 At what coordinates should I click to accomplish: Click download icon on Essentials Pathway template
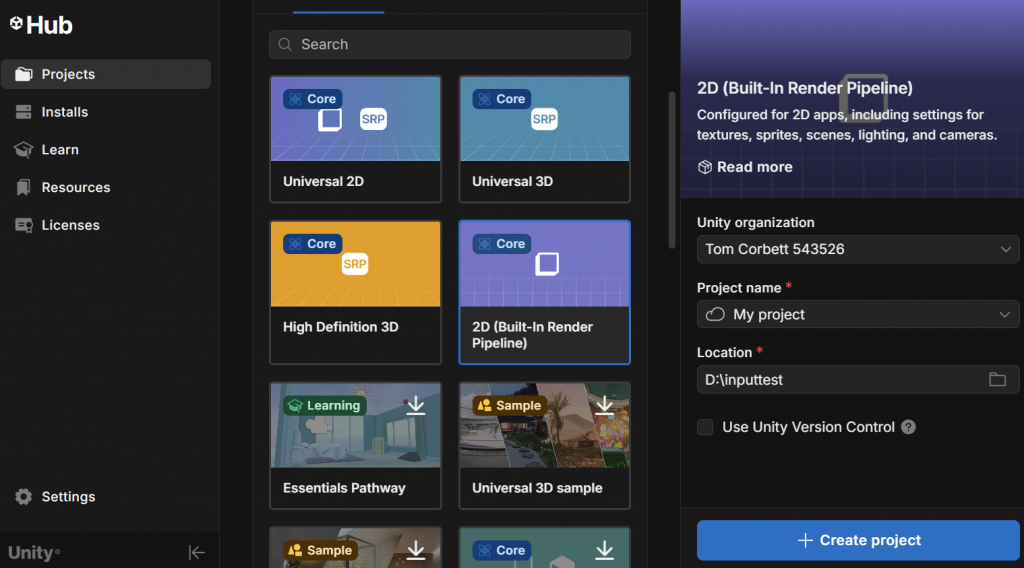(x=416, y=405)
